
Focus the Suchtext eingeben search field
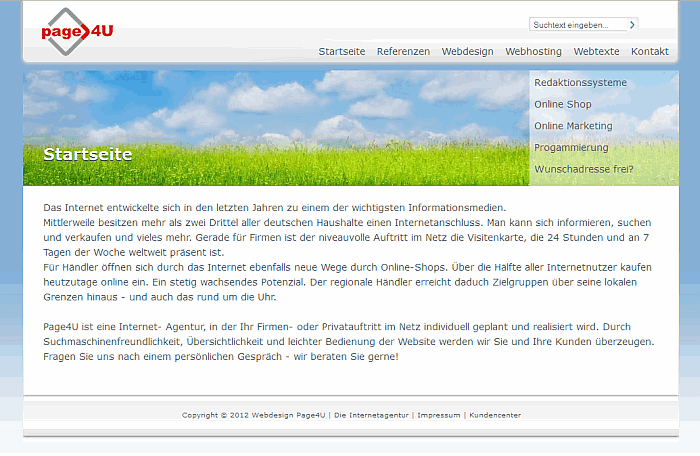(579, 25)
